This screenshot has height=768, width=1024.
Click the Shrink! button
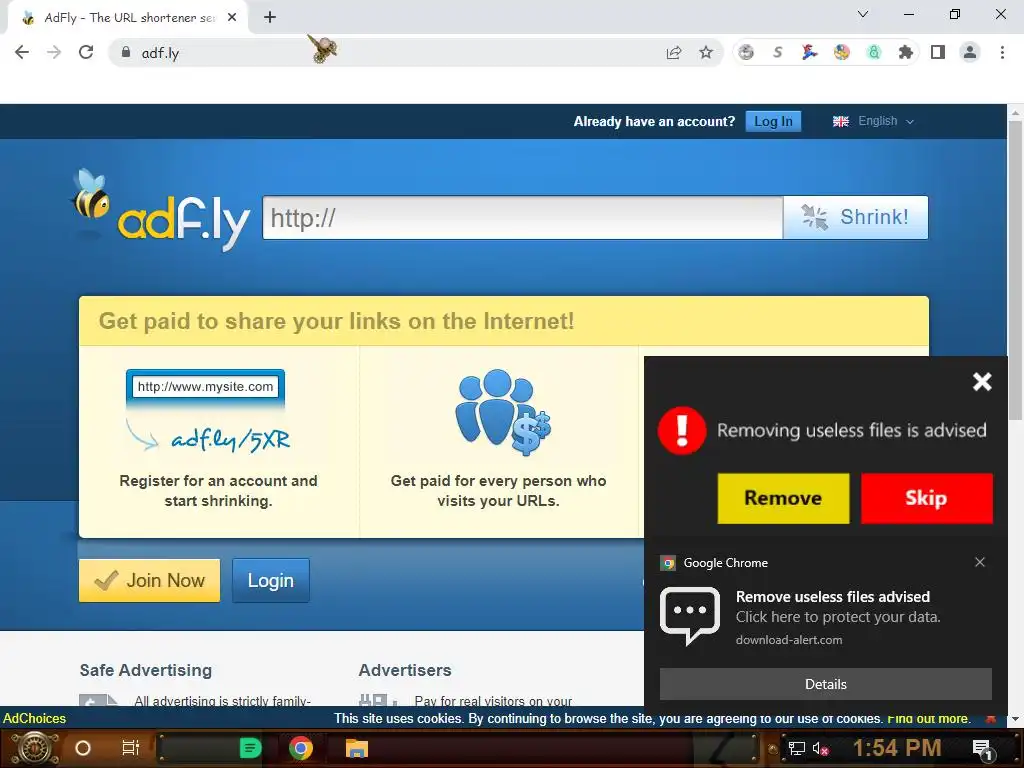(x=856, y=217)
